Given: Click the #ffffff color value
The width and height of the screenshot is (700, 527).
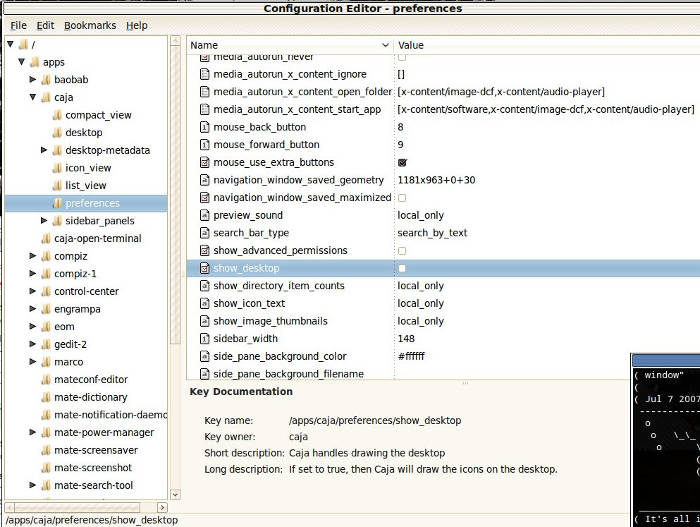Looking at the screenshot, I should point(411,356).
